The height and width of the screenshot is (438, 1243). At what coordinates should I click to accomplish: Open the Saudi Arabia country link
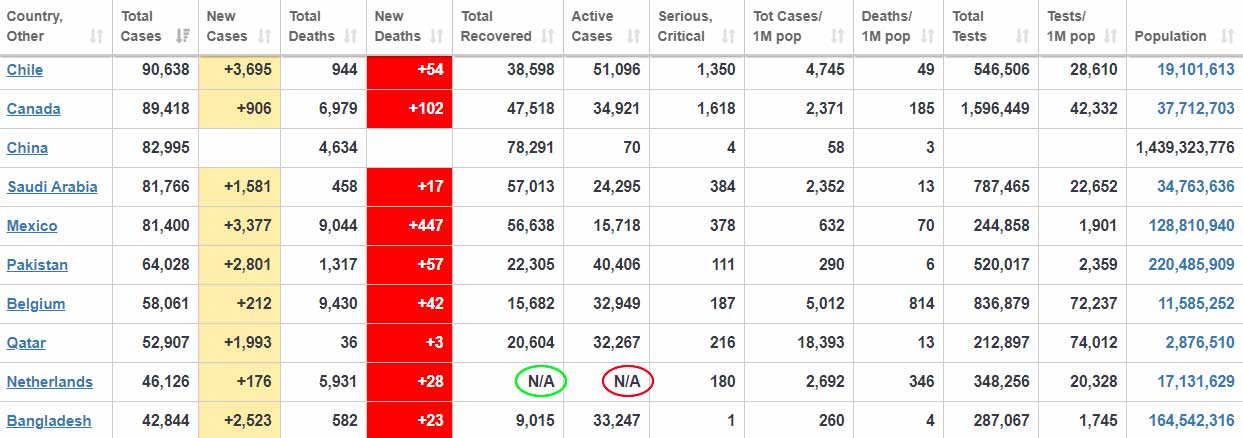click(x=52, y=187)
